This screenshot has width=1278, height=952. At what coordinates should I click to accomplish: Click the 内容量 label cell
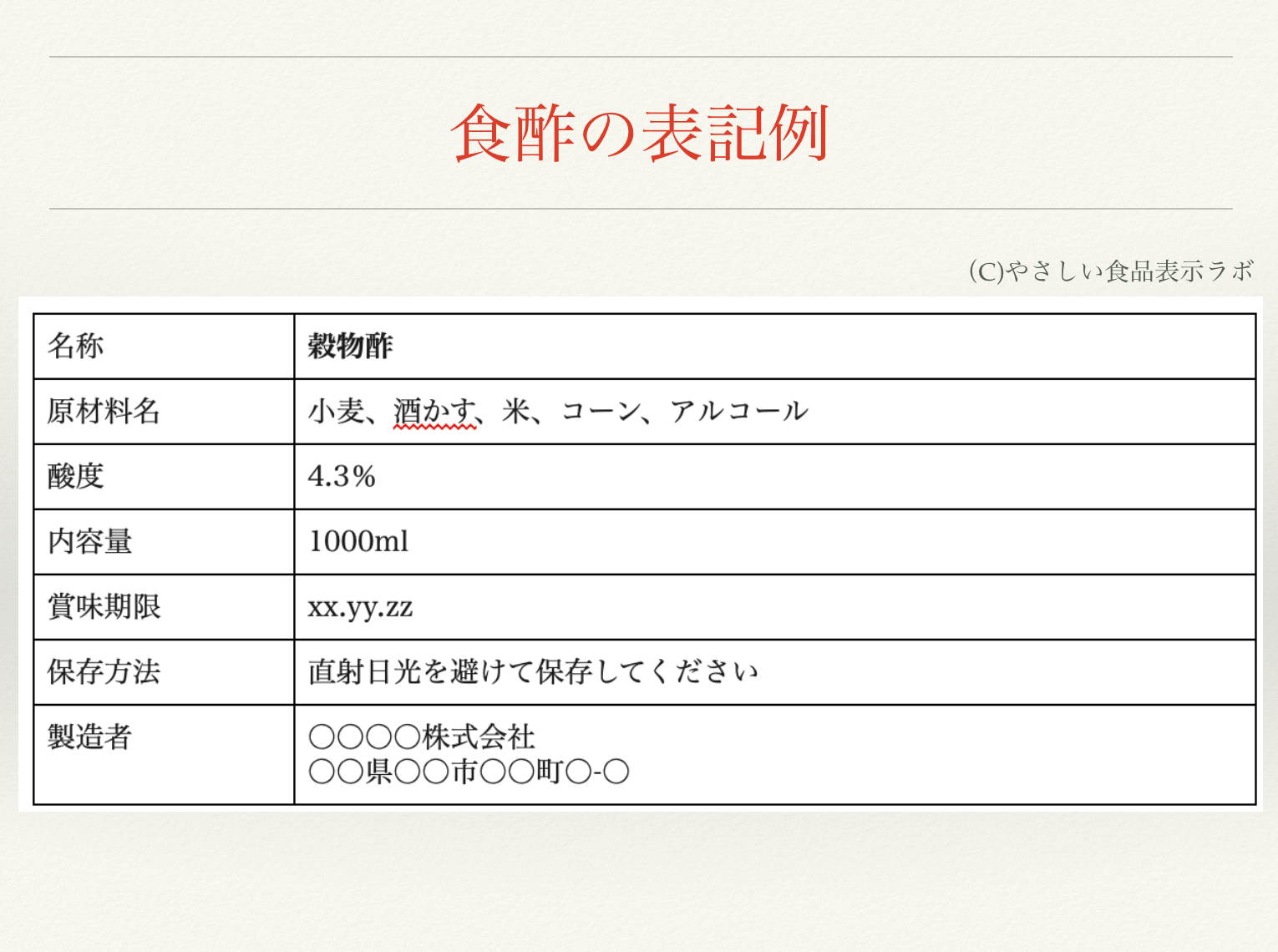[x=164, y=542]
